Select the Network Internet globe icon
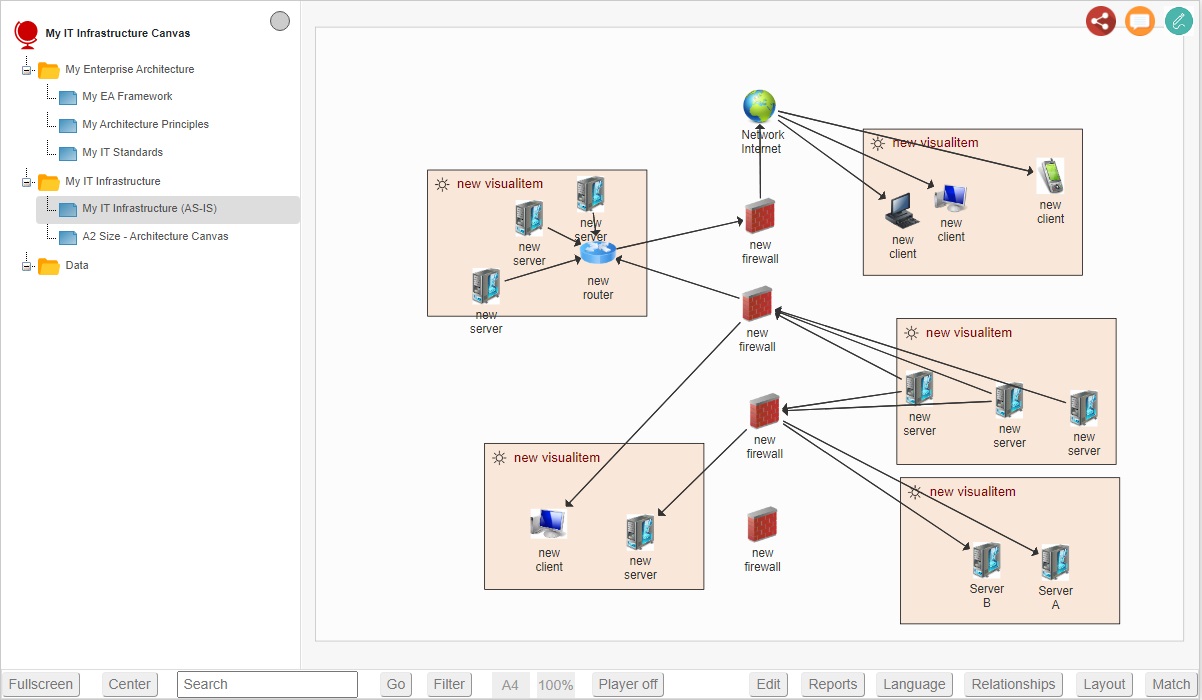The image size is (1202, 700). (760, 107)
